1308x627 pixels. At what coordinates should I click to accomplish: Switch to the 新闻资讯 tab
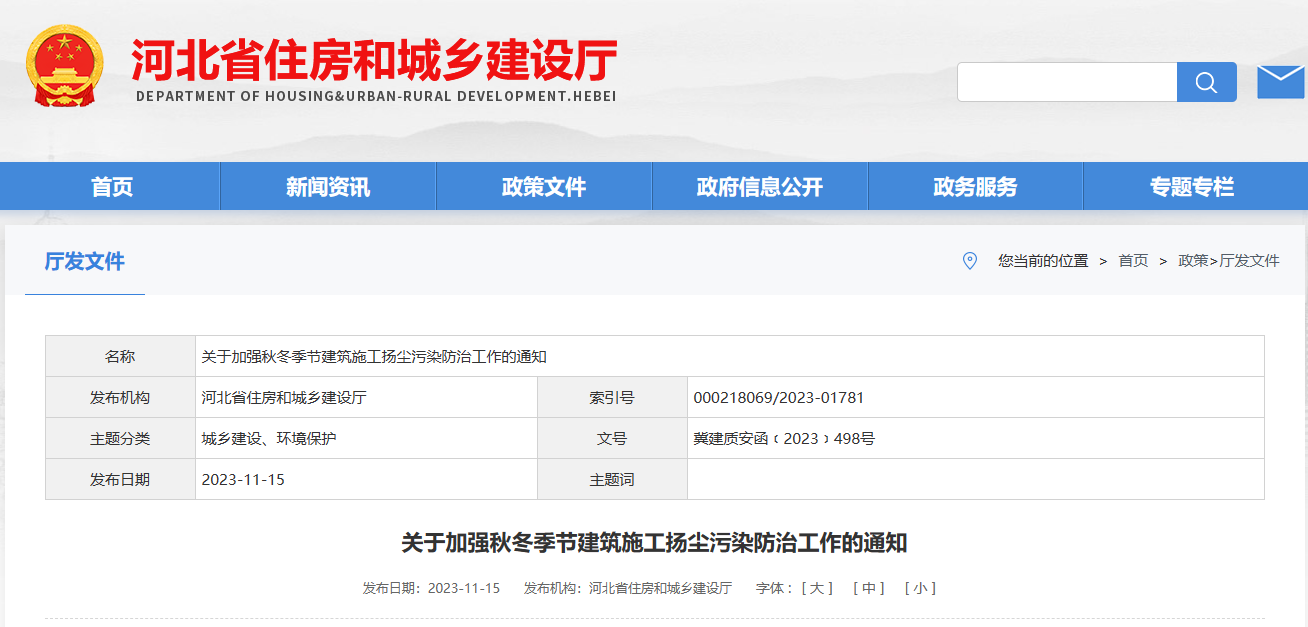pyautogui.click(x=327, y=185)
